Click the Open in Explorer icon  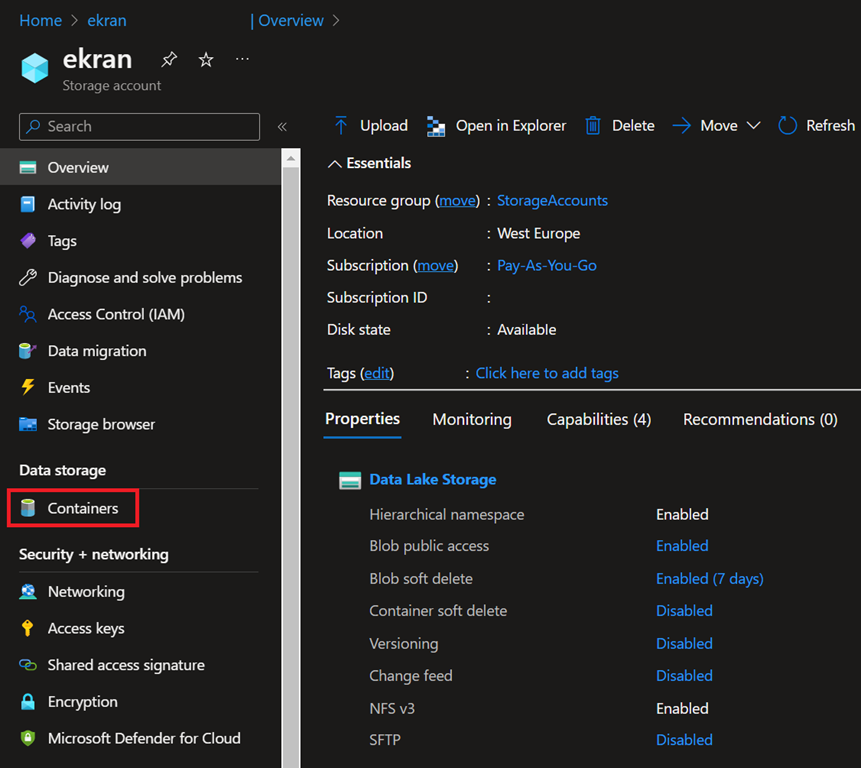[x=436, y=125]
